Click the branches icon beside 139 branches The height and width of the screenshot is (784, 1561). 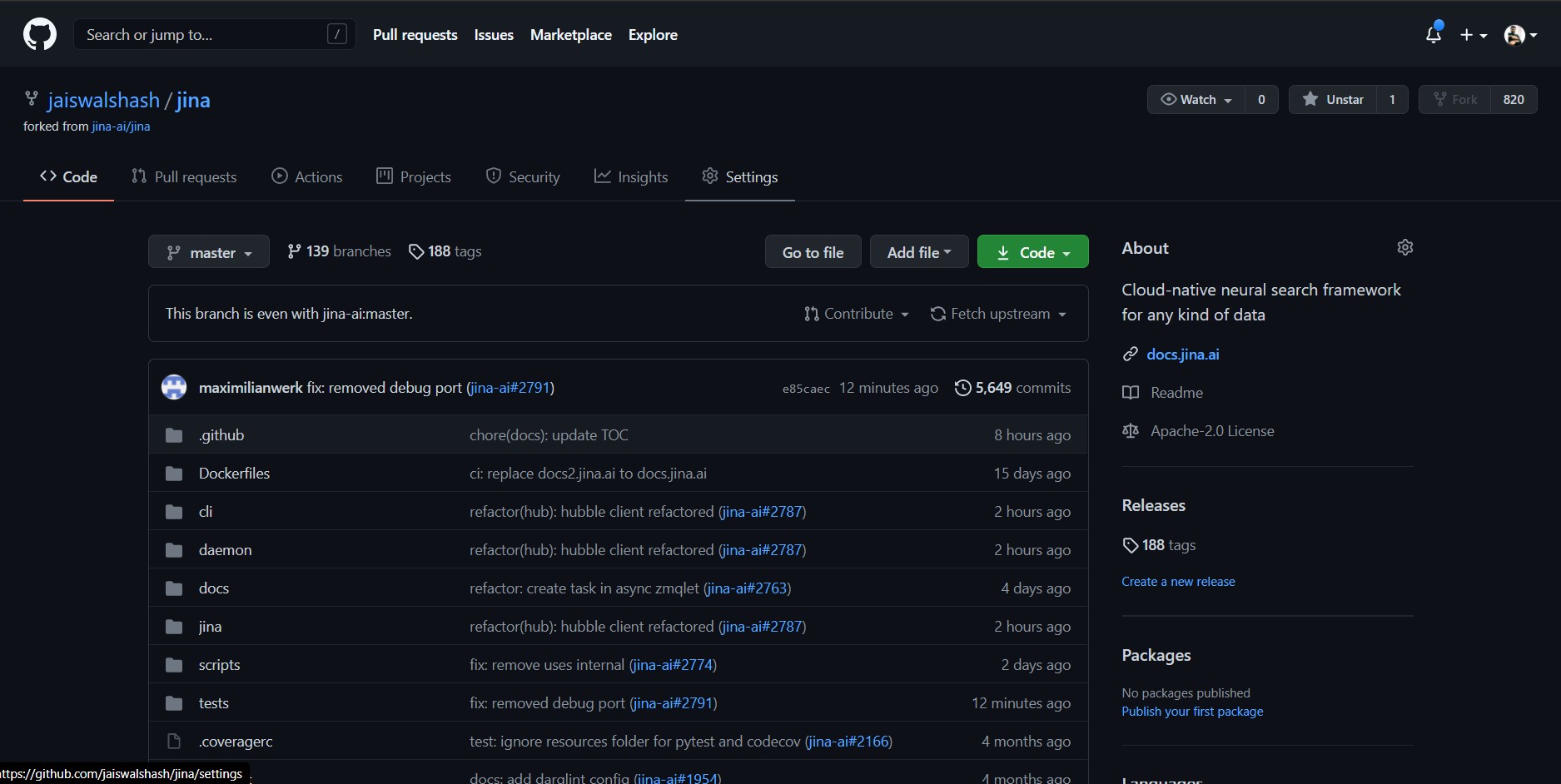(294, 251)
